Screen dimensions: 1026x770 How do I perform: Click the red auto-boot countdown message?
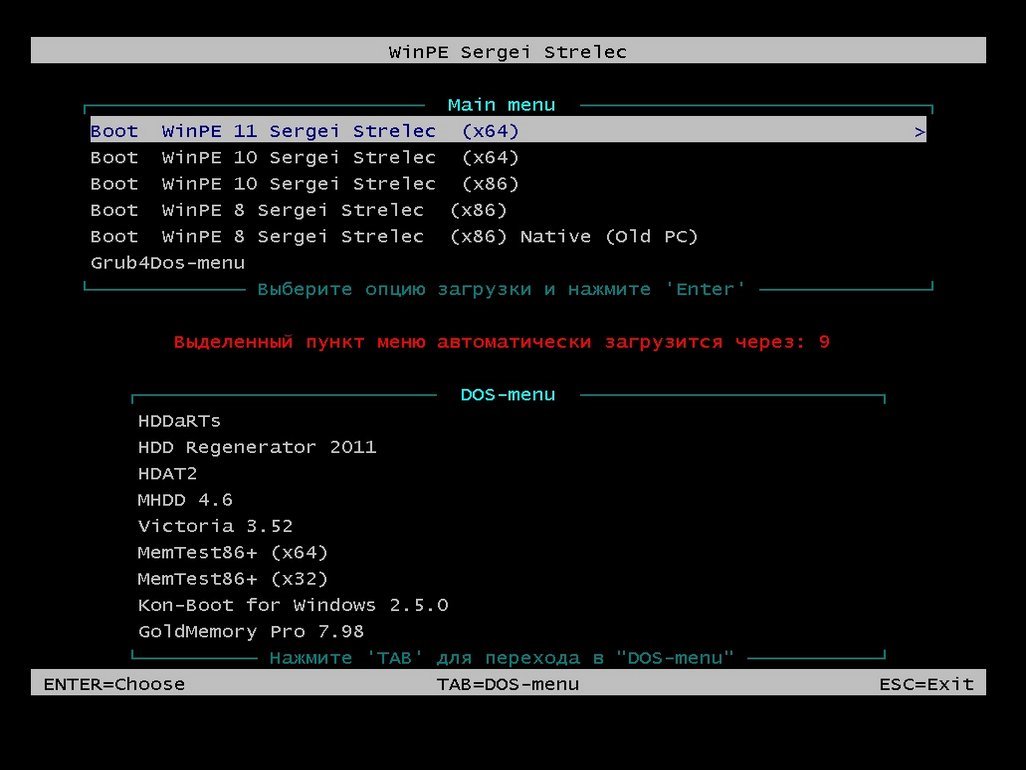coord(501,342)
